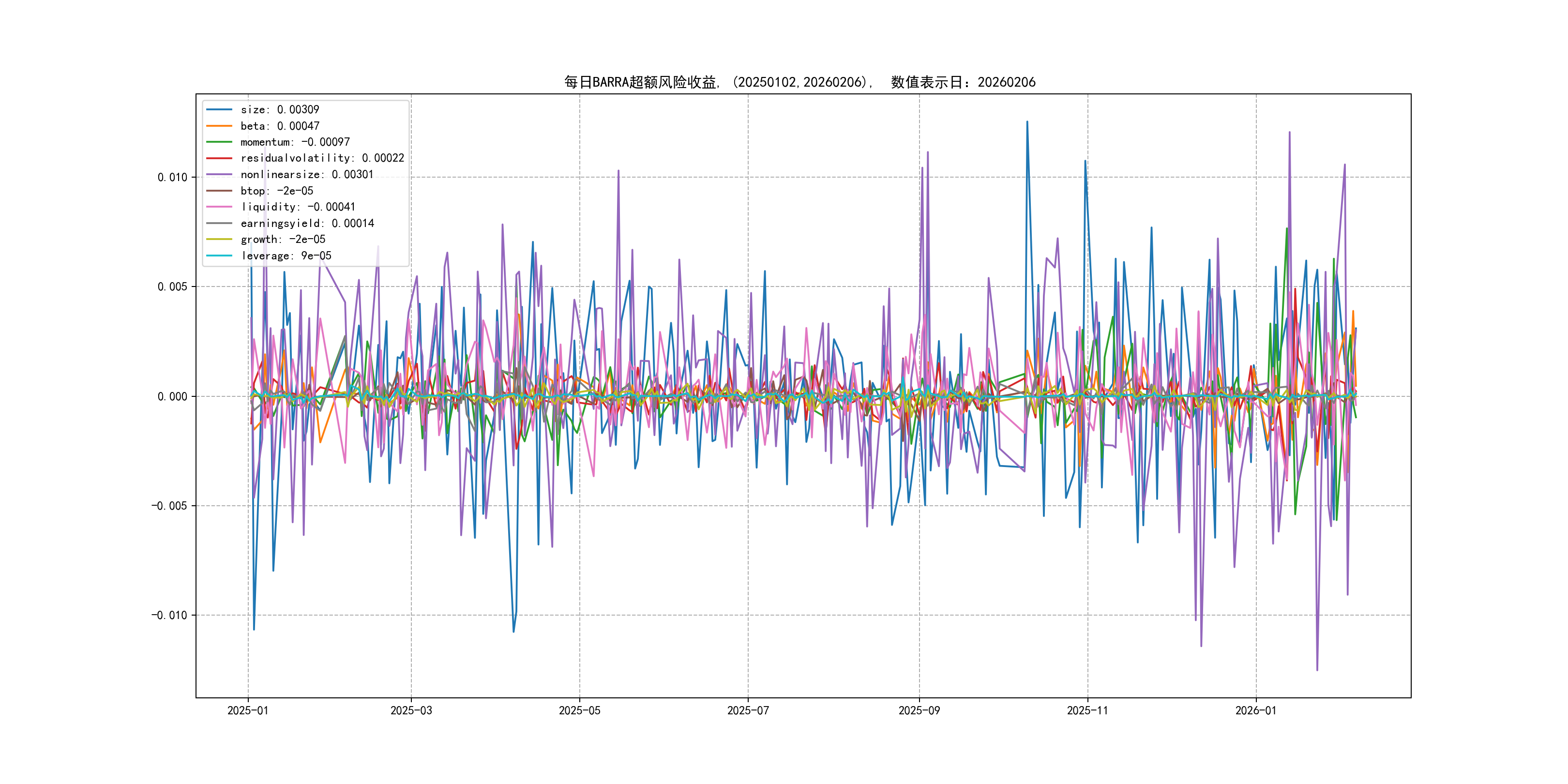Click the 2026-01 x-axis tick label
1568x784 pixels.
1256,710
